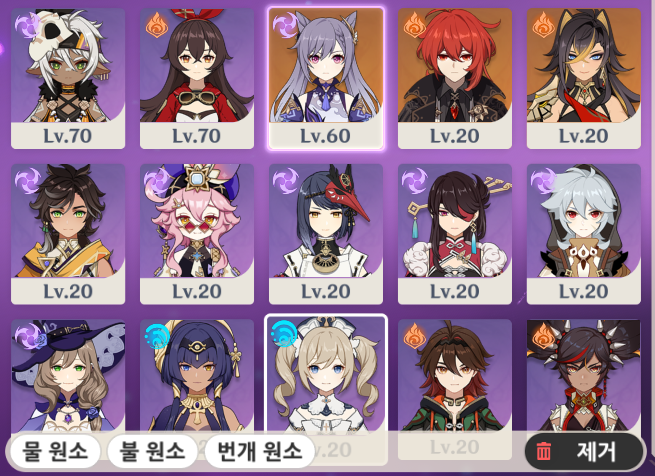Click the Electro icon on Keqing's card
This screenshot has width=655, height=476.
click(285, 25)
